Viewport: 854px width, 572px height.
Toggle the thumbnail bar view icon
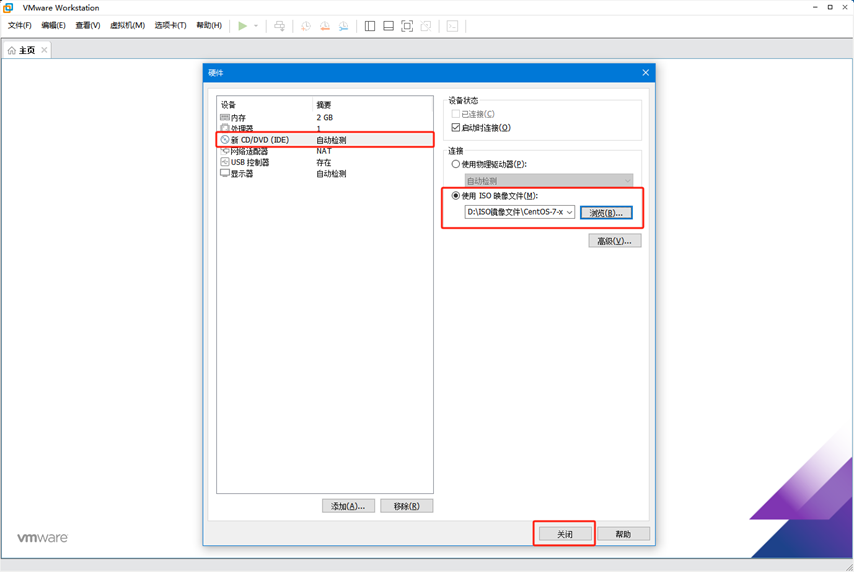[388, 26]
